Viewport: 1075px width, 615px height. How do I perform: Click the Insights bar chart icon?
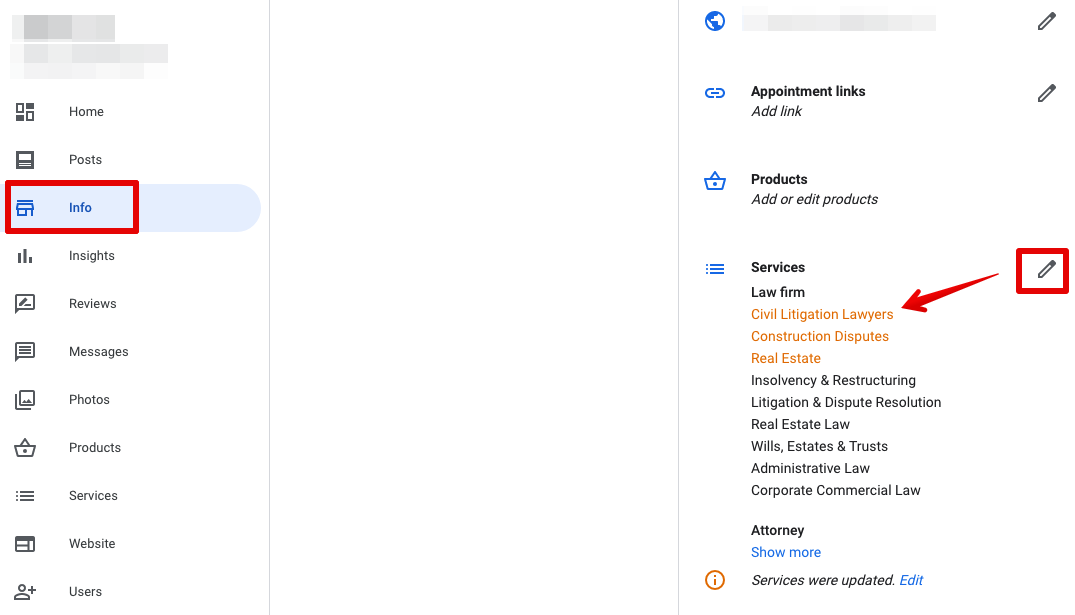(25, 256)
